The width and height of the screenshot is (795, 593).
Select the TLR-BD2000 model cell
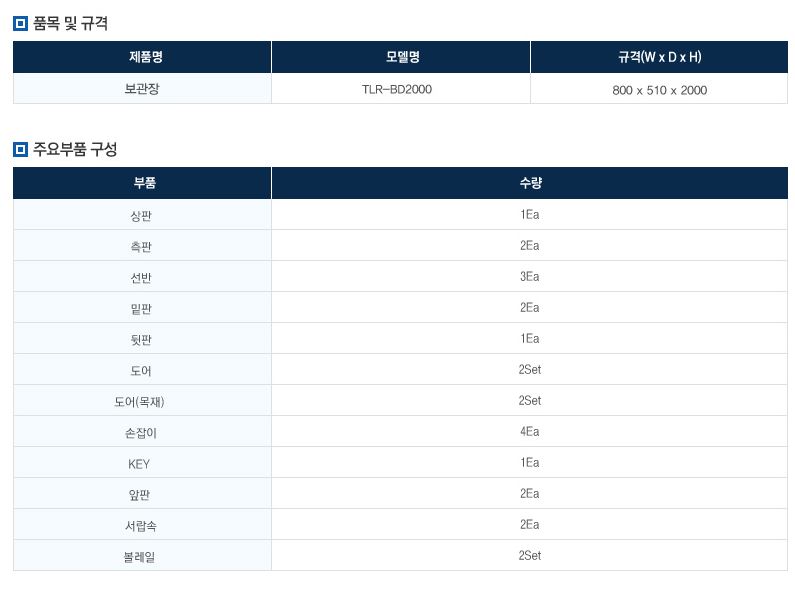(x=400, y=89)
